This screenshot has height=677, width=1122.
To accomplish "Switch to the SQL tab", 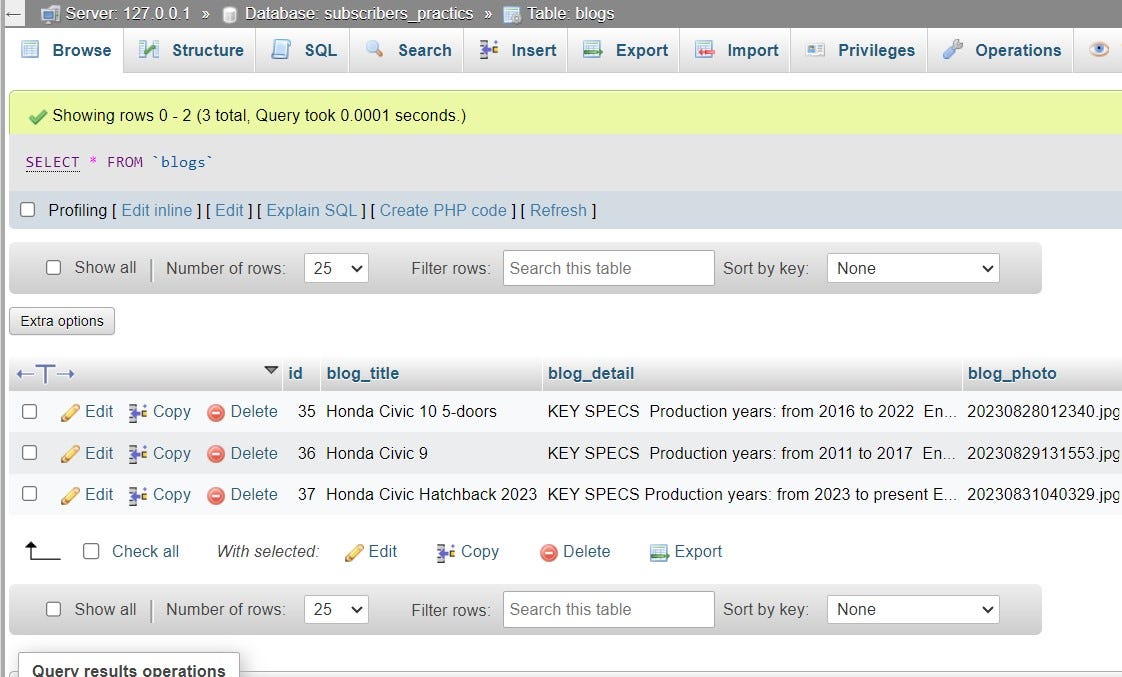I will [x=303, y=50].
